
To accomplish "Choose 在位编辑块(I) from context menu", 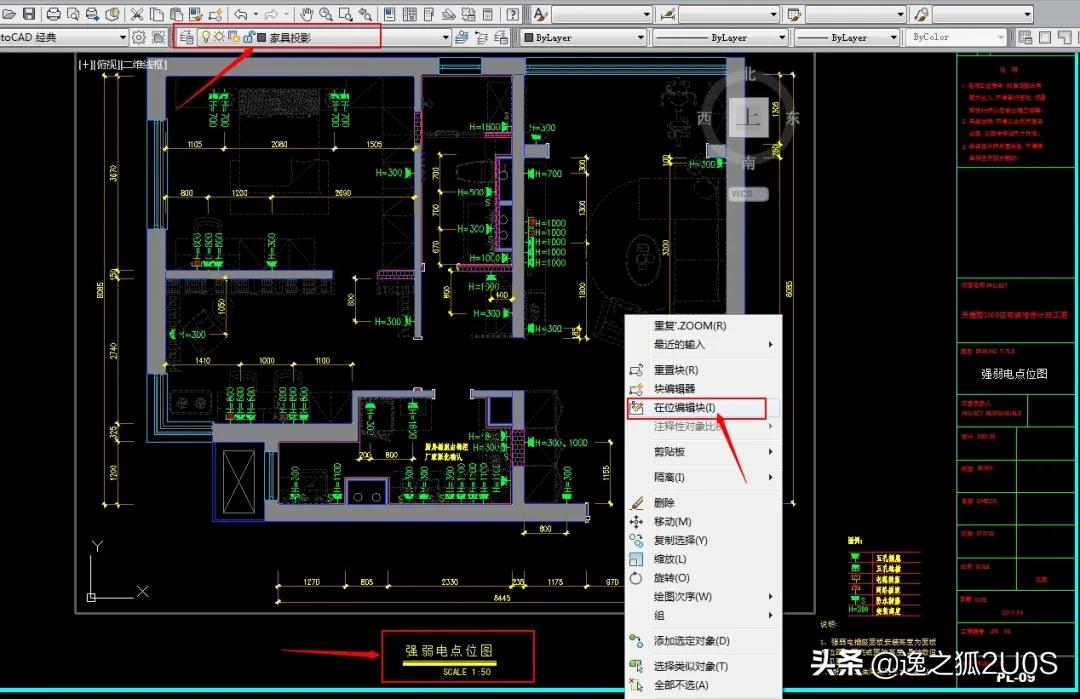I will [x=684, y=407].
